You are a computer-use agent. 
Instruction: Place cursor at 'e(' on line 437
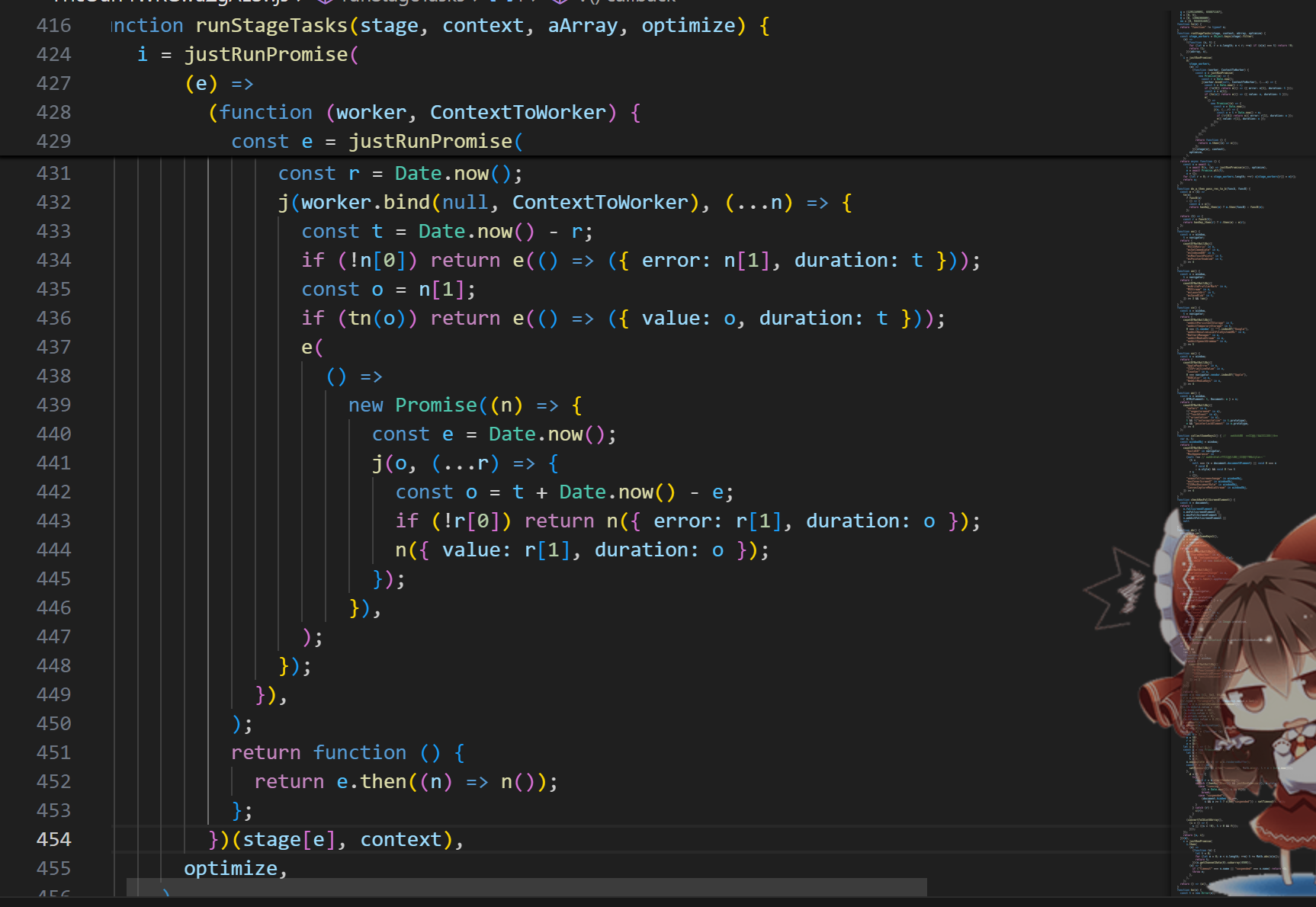coord(313,348)
